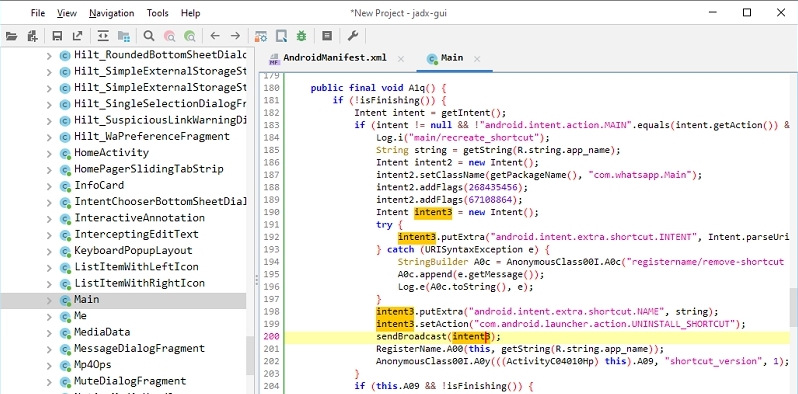798x394 pixels.
Task: Toggle Sync with editor toolbar icon
Action: point(103,36)
